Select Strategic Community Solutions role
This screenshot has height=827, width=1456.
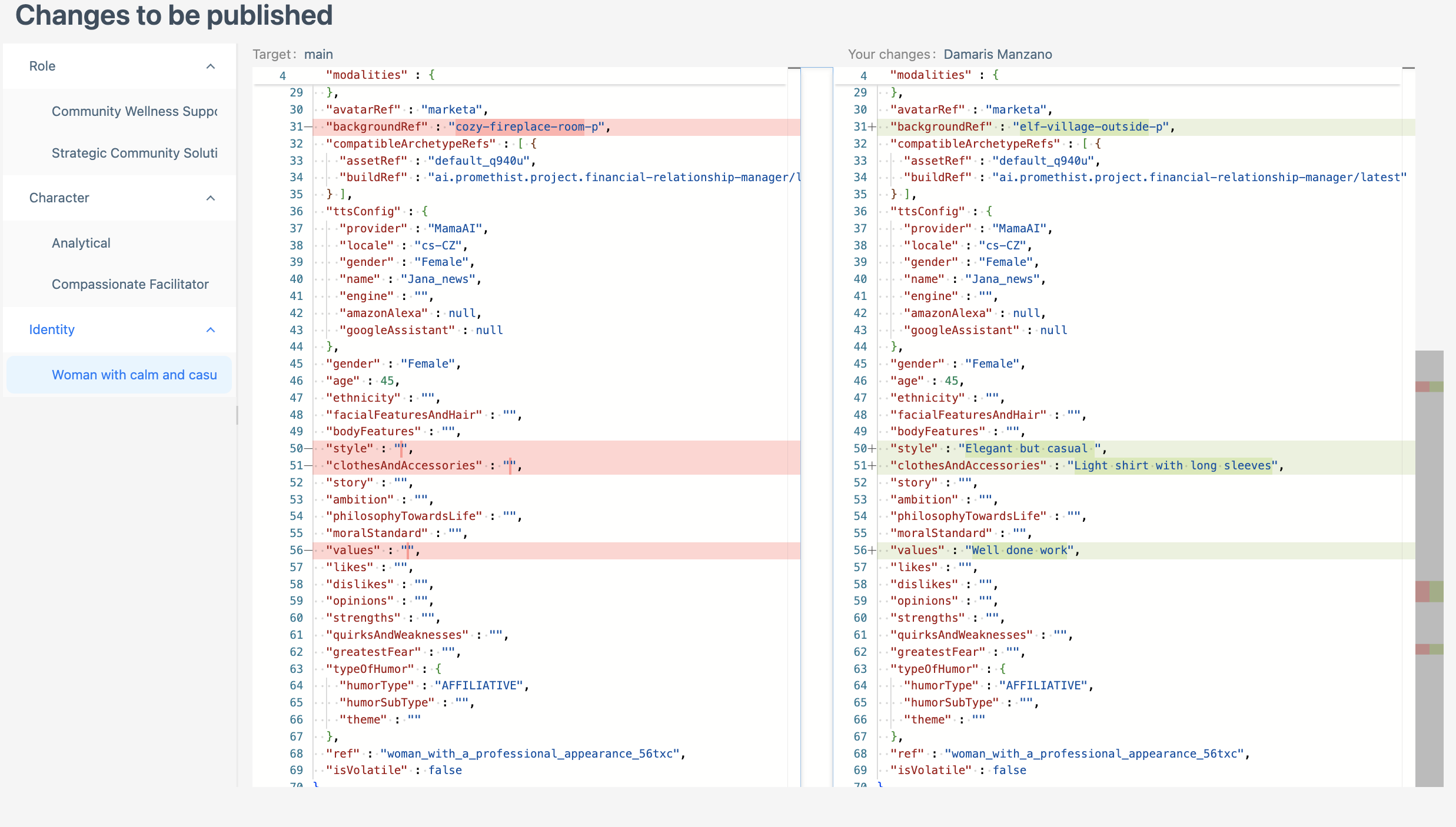(x=134, y=153)
